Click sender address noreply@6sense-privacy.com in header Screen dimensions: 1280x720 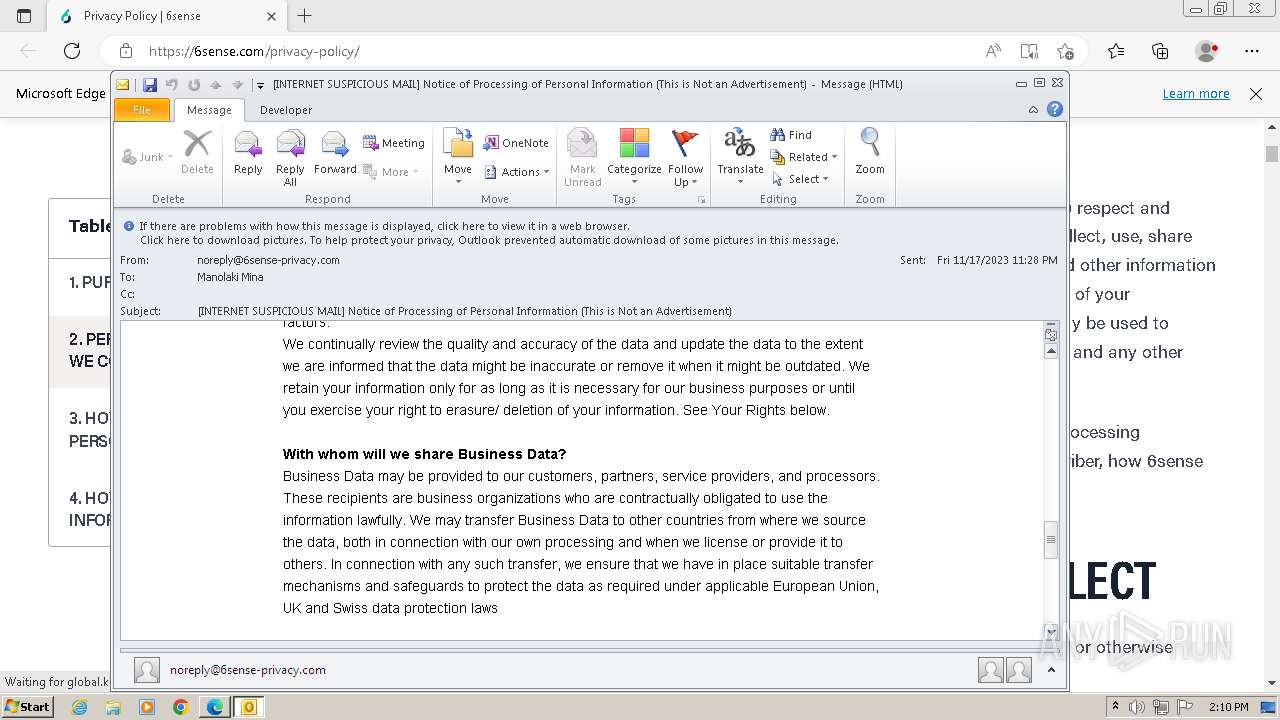tap(268, 260)
